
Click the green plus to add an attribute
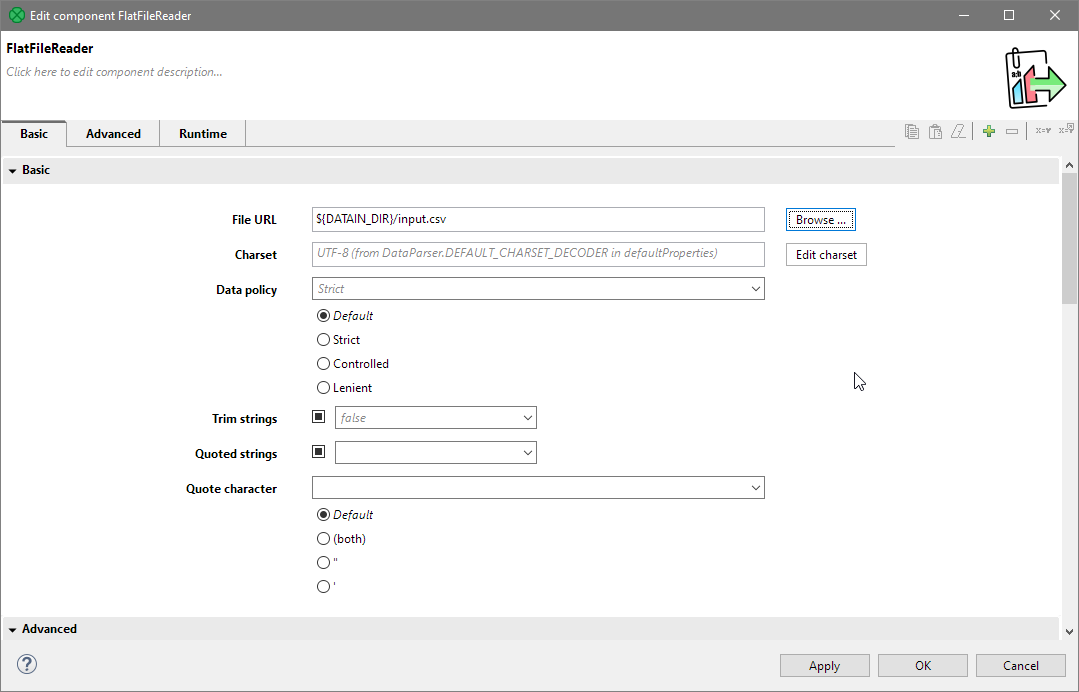click(988, 130)
